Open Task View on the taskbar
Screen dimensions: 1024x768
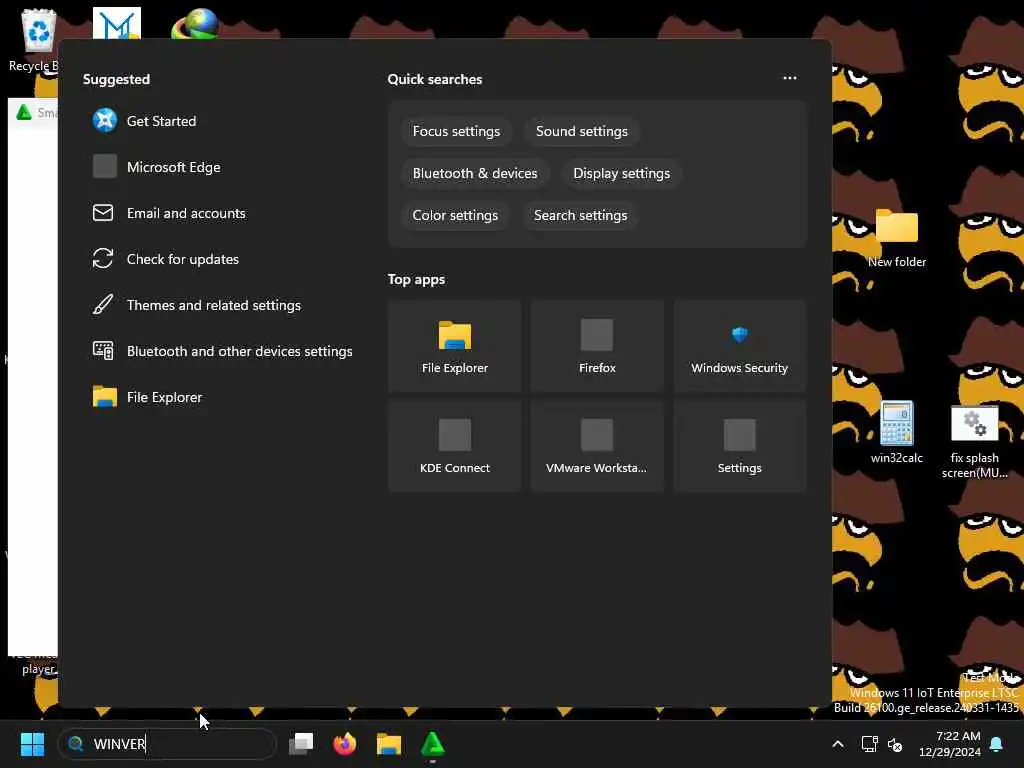pyautogui.click(x=301, y=744)
